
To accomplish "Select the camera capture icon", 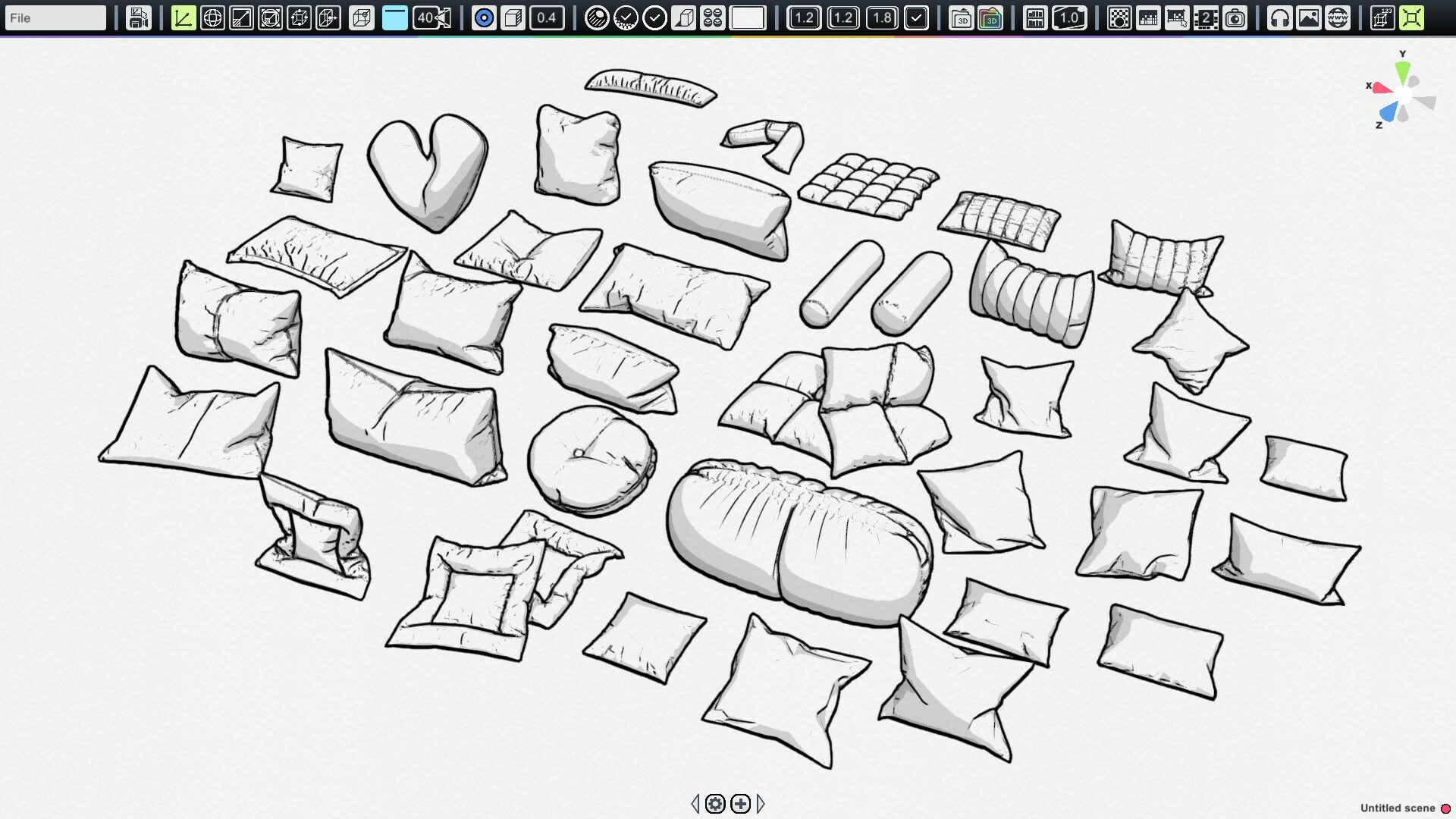I will [x=1235, y=17].
